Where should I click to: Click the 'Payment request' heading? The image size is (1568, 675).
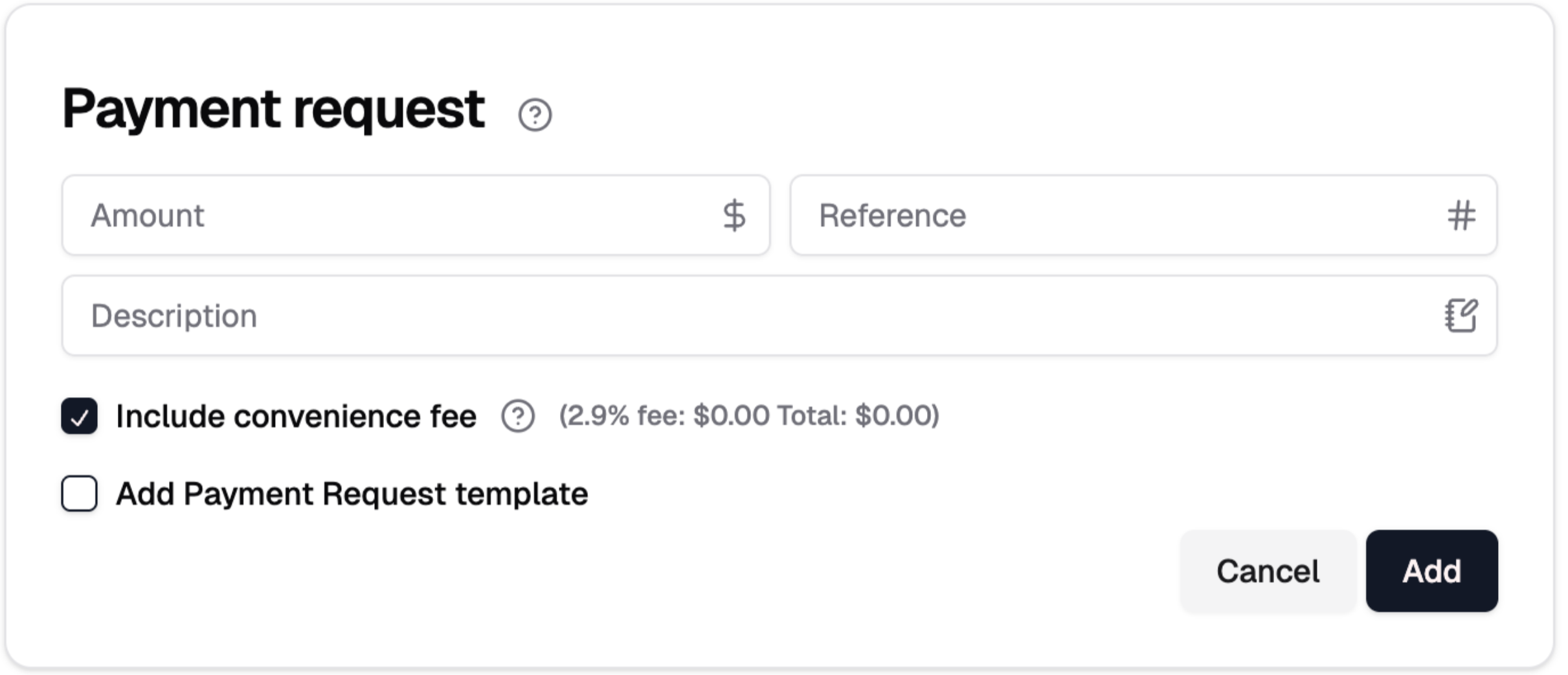[x=273, y=109]
